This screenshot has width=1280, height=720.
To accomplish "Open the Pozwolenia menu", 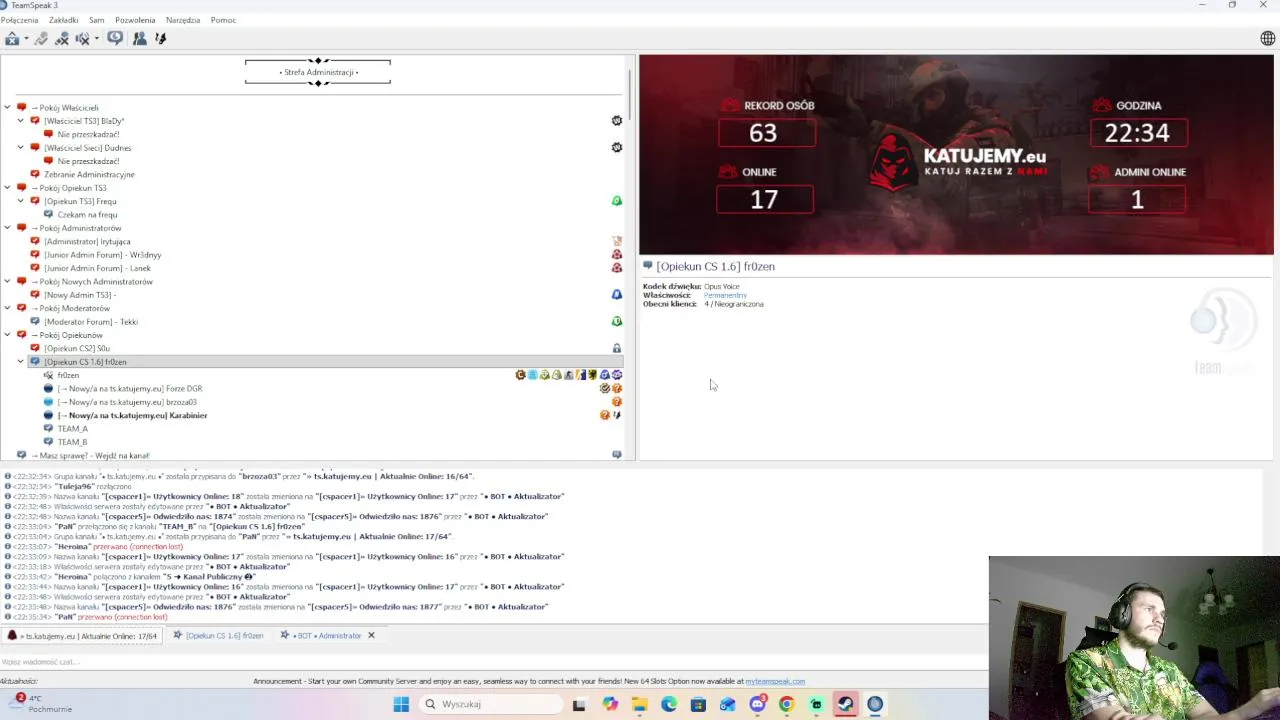I will (135, 20).
